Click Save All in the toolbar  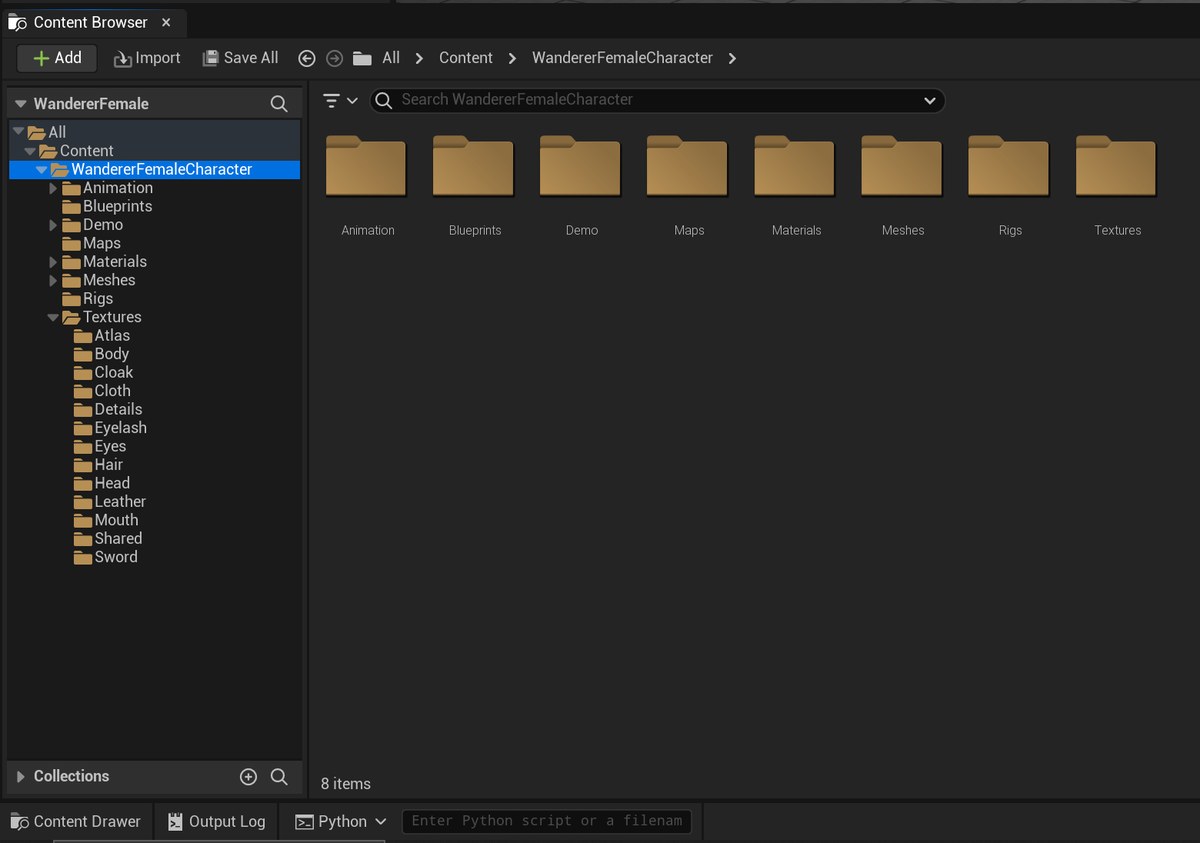coord(240,58)
